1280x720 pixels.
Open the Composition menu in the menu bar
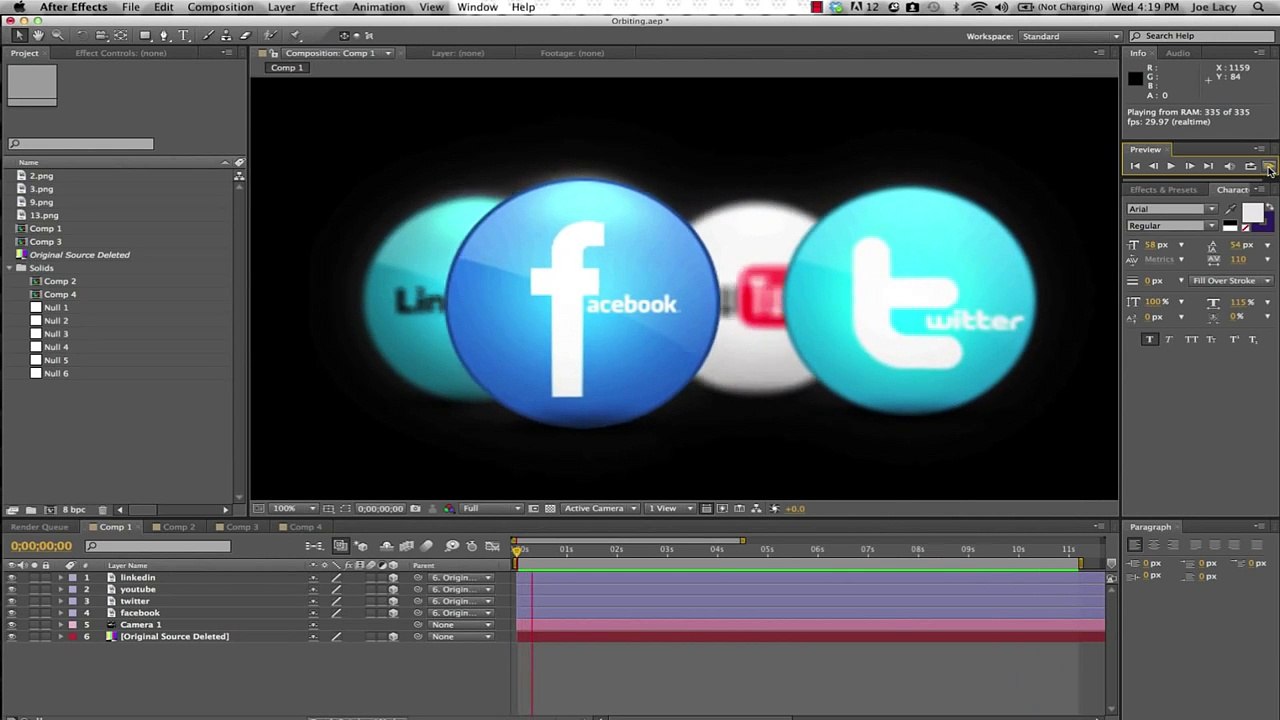pos(220,7)
